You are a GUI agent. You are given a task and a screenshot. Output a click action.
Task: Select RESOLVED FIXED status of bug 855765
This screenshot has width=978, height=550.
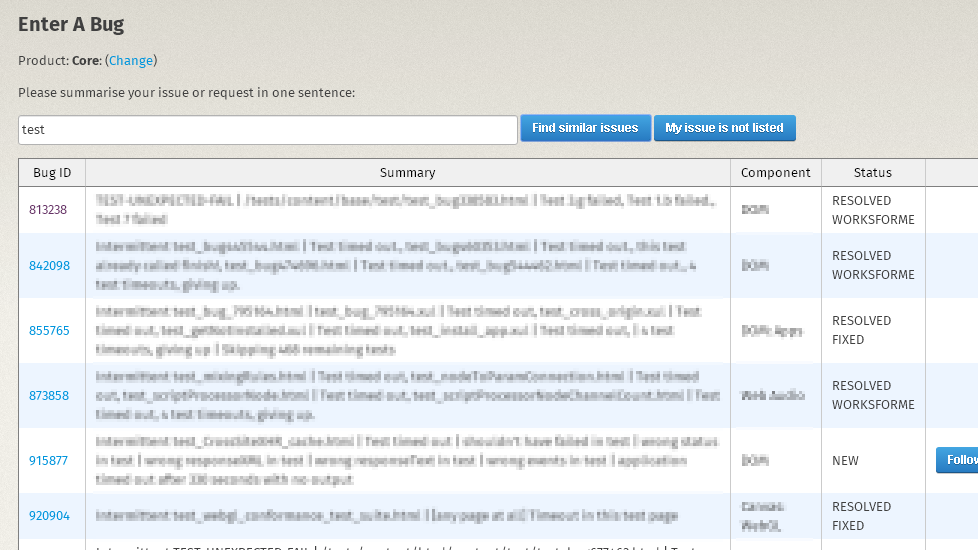click(861, 330)
